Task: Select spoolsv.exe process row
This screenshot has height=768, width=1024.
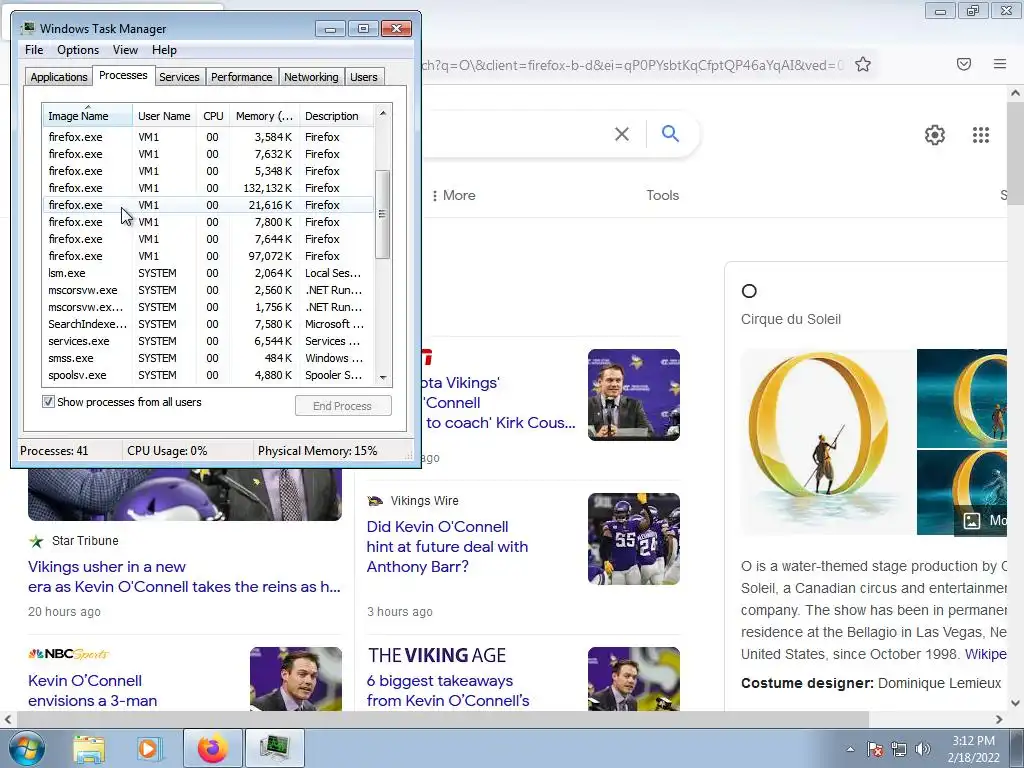Action: point(208,375)
